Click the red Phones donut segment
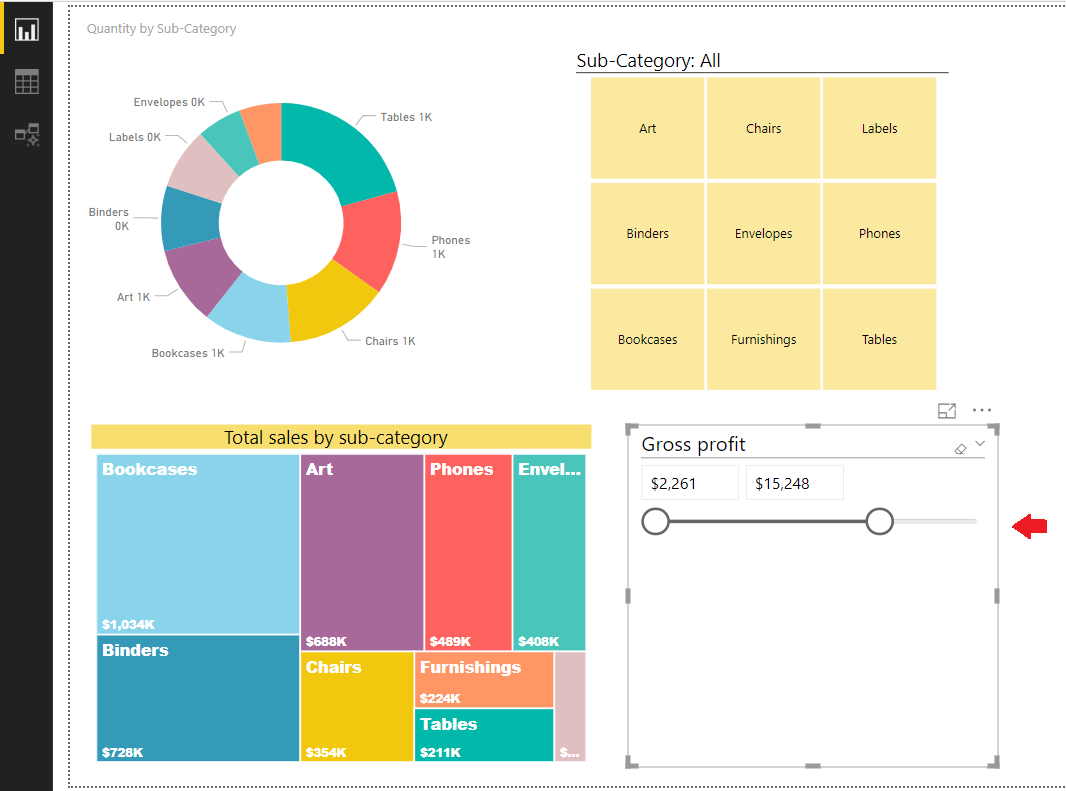Viewport: 1066px width, 791px height. click(x=371, y=238)
